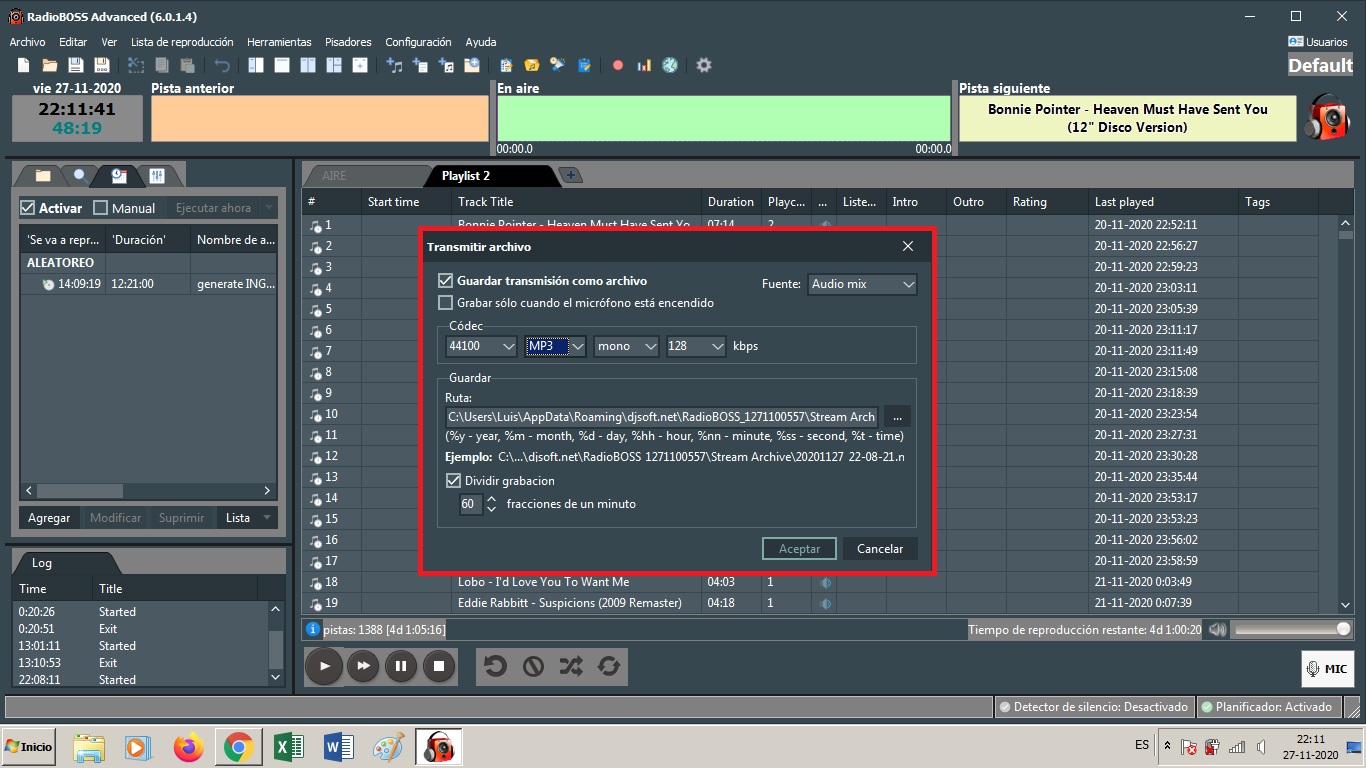
Task: Click the Usuarios link
Action: pos(1318,42)
